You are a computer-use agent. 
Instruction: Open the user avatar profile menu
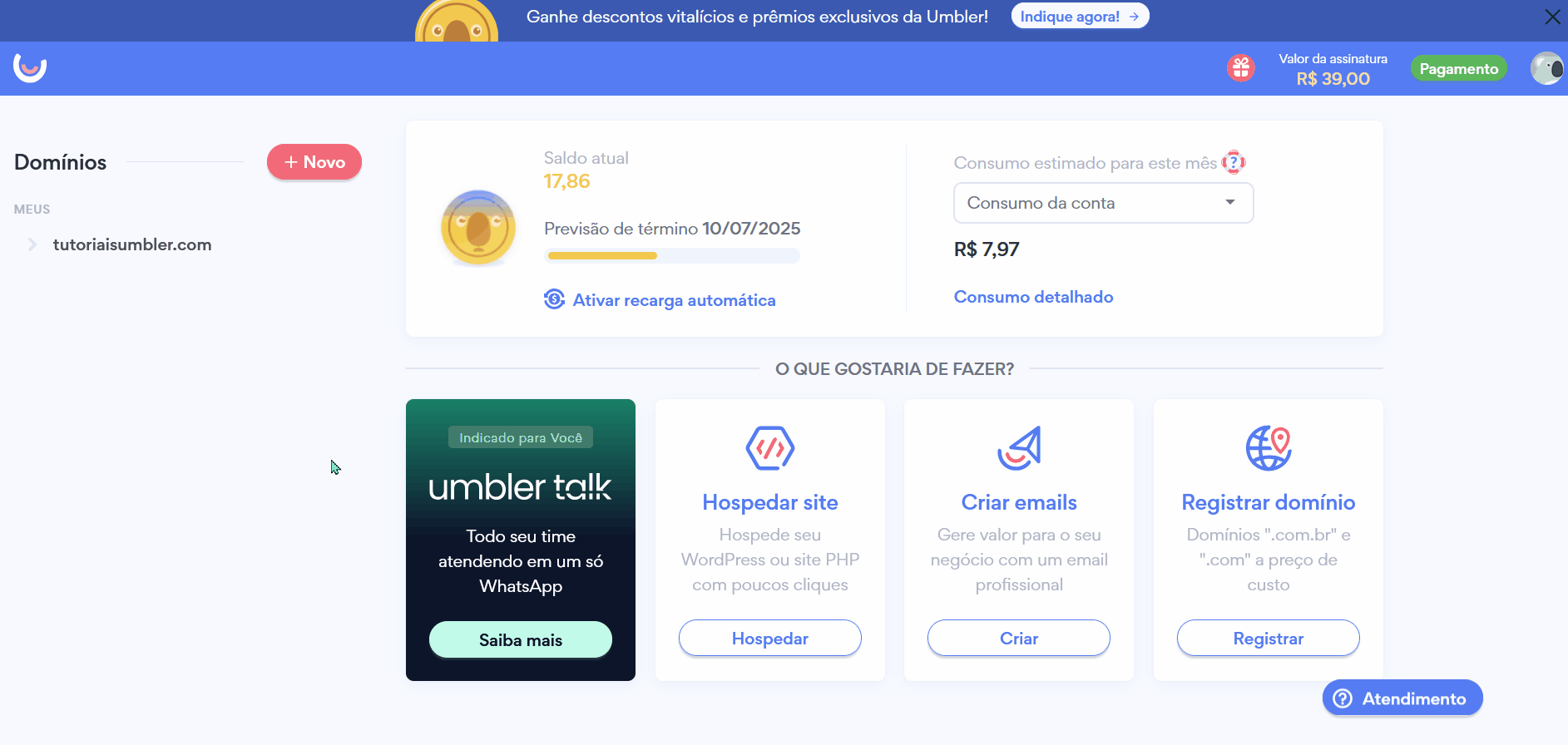click(x=1547, y=68)
